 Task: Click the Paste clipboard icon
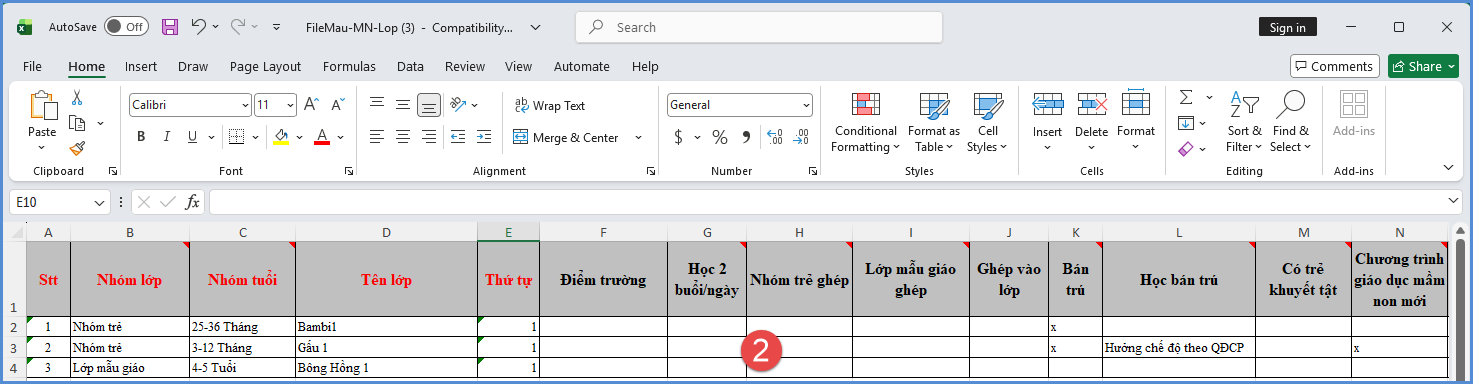coord(42,106)
